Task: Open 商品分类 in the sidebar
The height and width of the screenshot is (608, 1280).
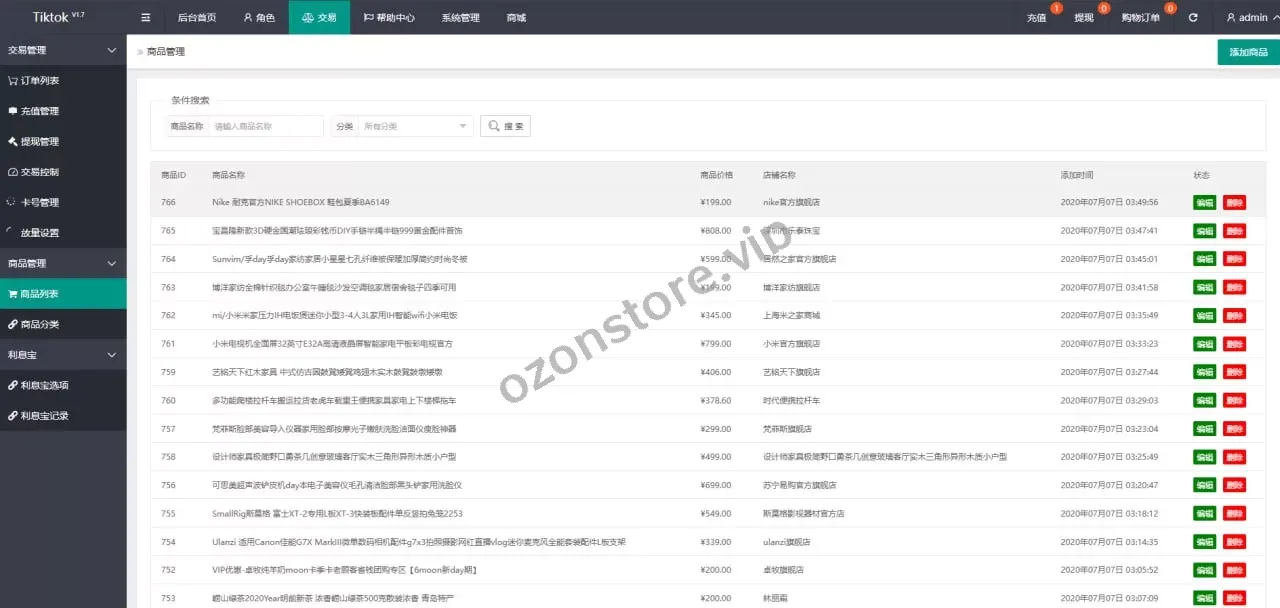Action: pos(40,324)
